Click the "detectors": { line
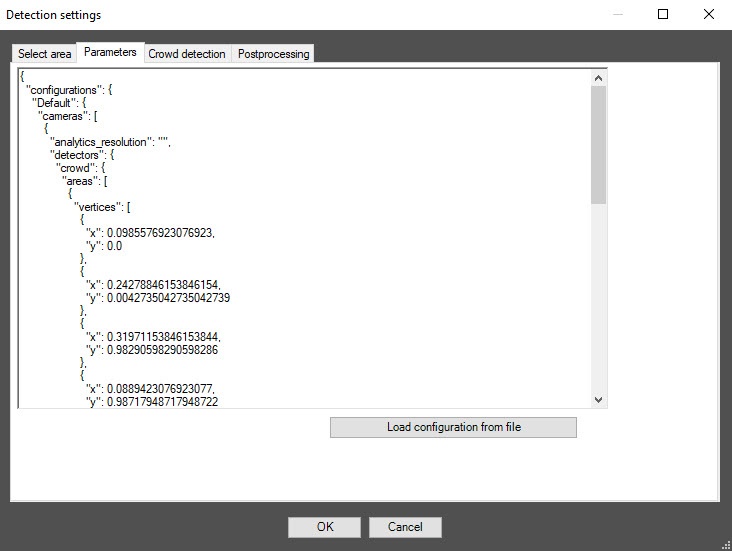Screen dimensions: 732x551 (x=82, y=155)
